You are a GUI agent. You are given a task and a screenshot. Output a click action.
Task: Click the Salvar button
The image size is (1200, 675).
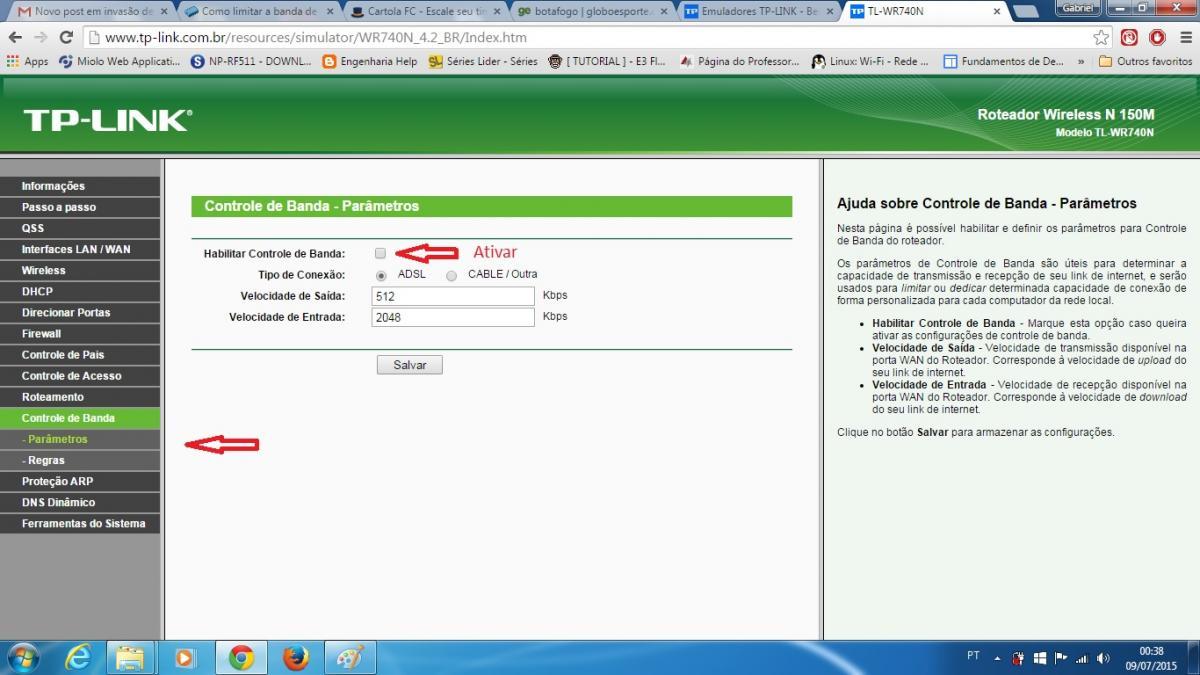click(x=410, y=365)
